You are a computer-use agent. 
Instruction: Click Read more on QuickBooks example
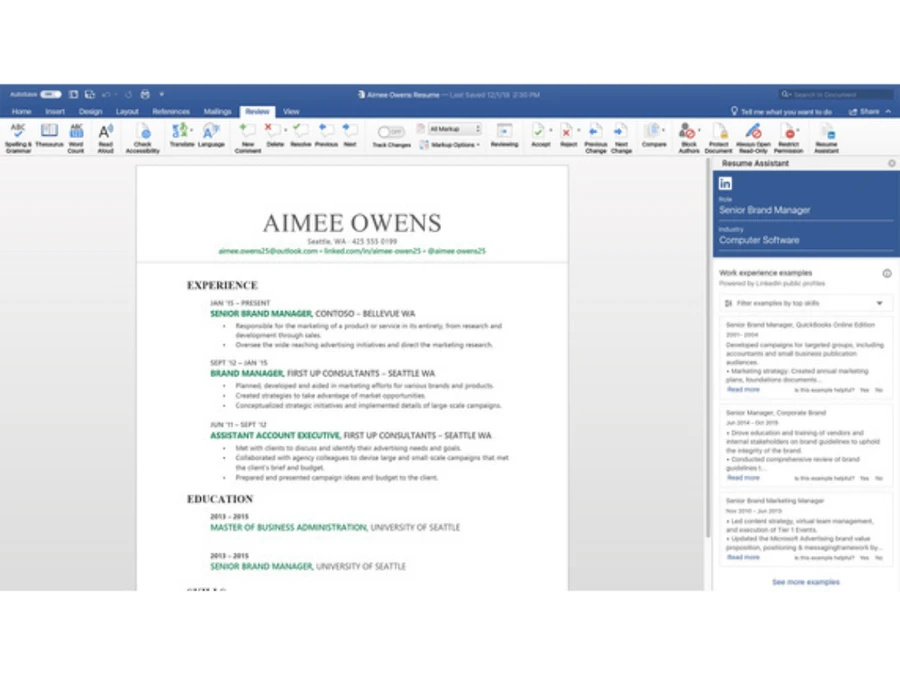[x=743, y=390]
